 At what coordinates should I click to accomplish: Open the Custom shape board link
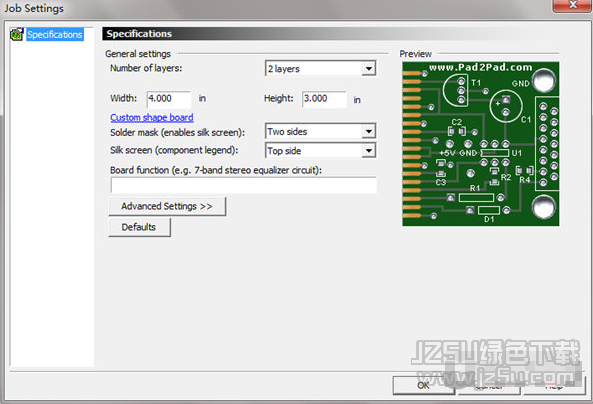click(x=152, y=118)
